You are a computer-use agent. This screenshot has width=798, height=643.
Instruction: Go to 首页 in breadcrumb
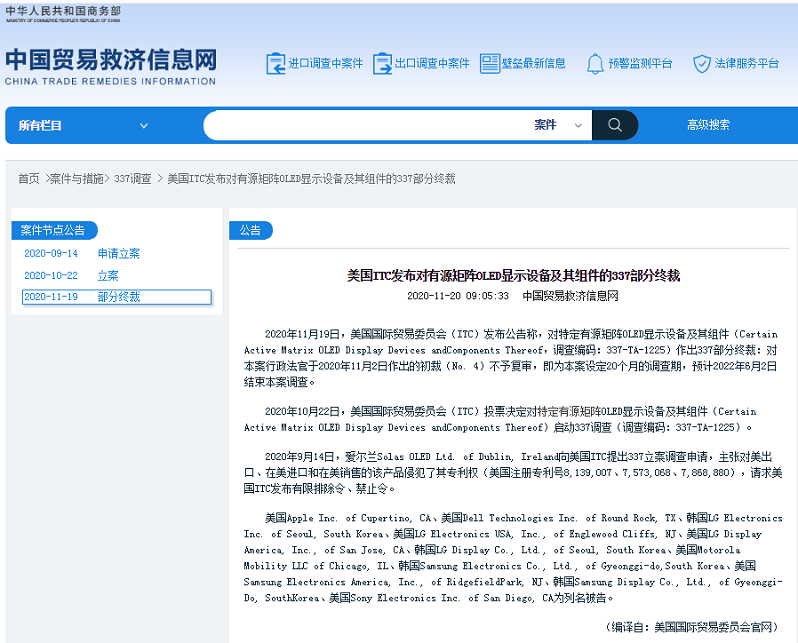28,179
